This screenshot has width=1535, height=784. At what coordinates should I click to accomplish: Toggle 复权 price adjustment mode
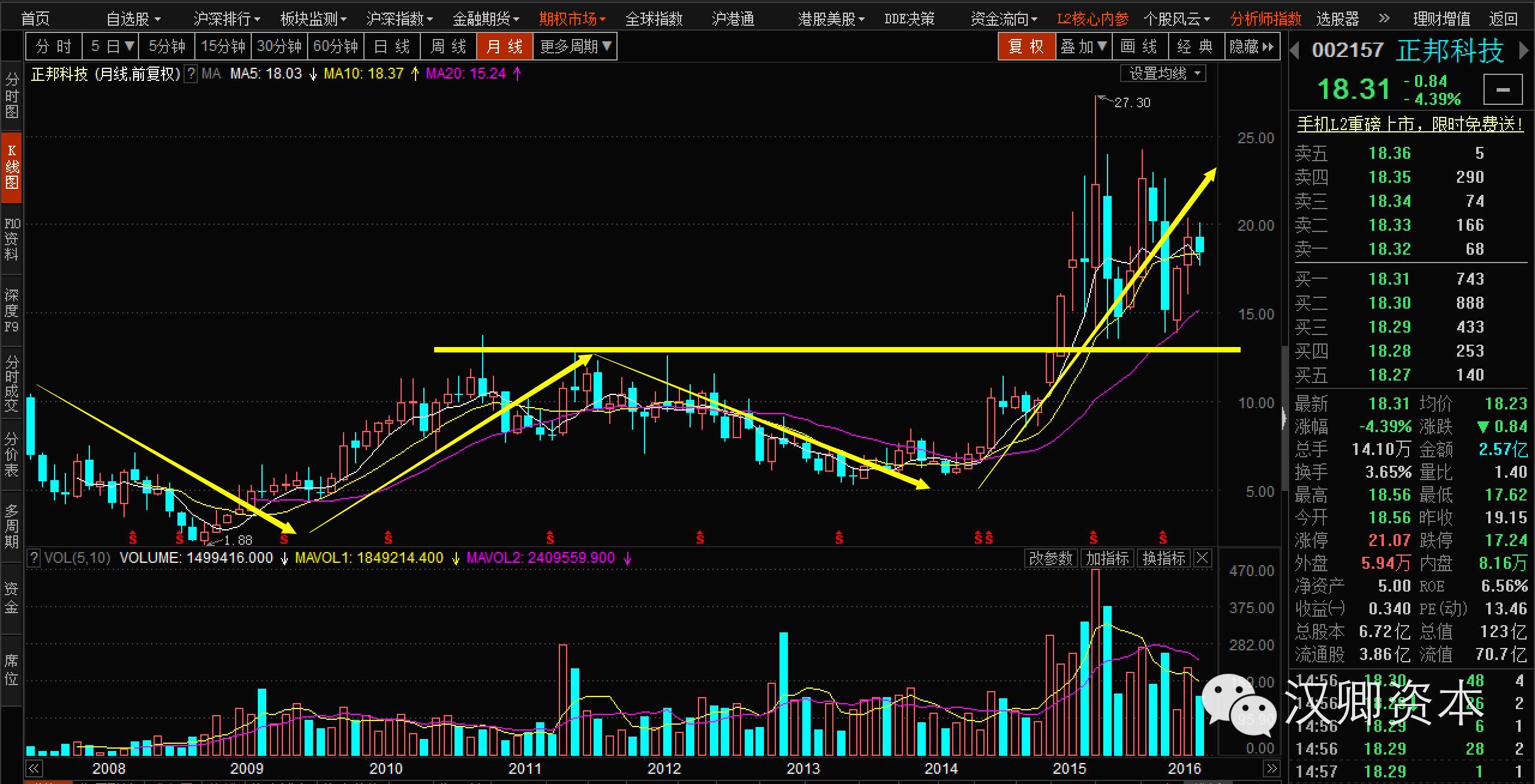(x=1026, y=47)
